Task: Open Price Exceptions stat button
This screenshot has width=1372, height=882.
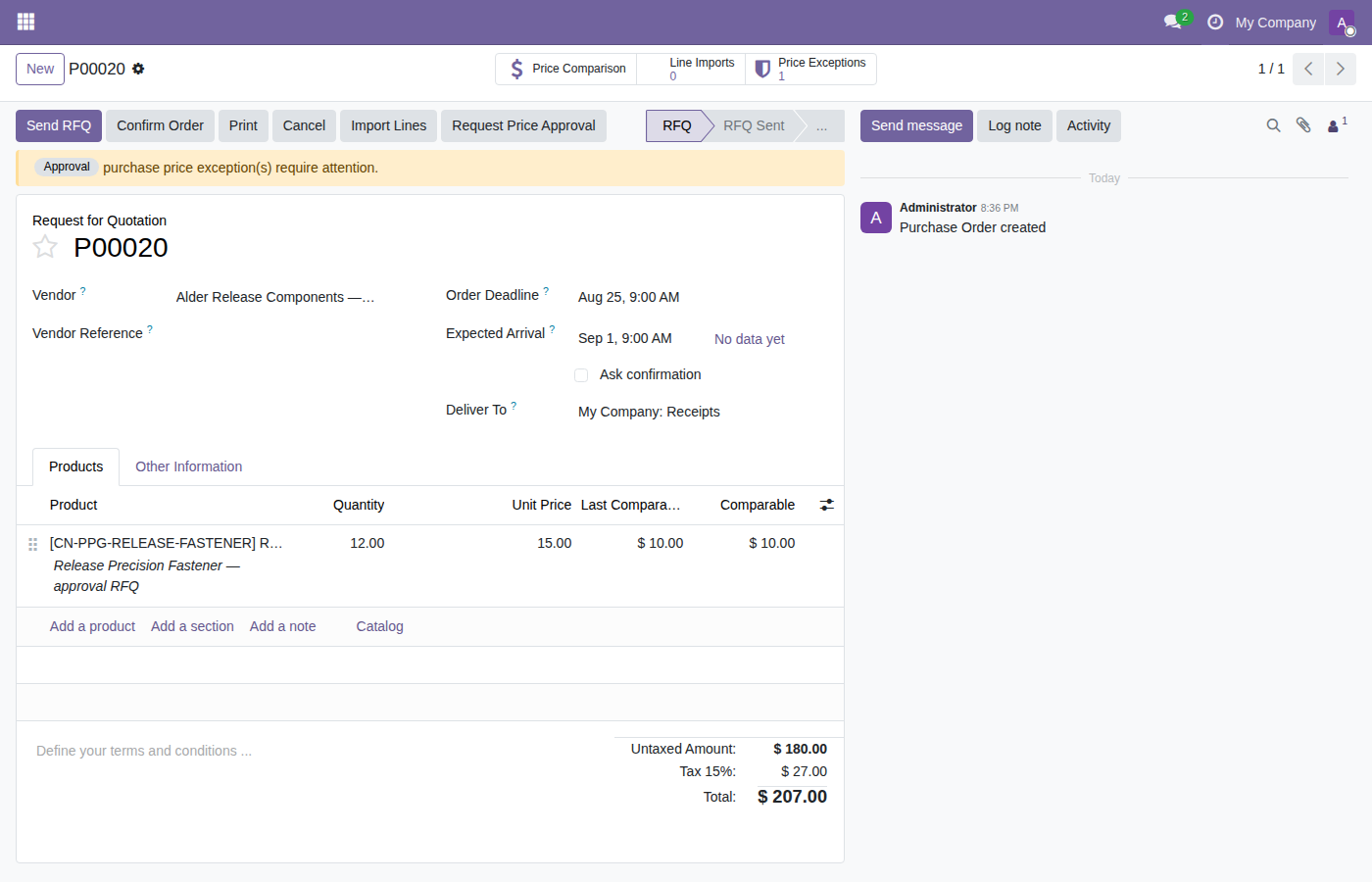Action: (810, 69)
